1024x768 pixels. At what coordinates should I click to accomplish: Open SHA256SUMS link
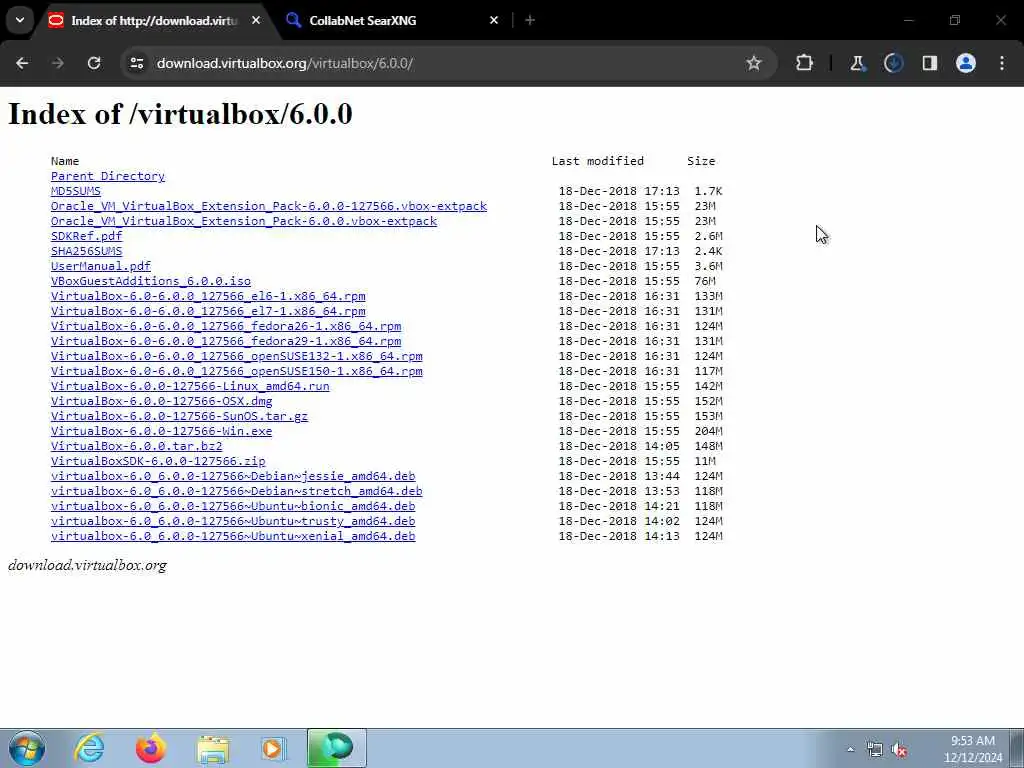click(86, 251)
